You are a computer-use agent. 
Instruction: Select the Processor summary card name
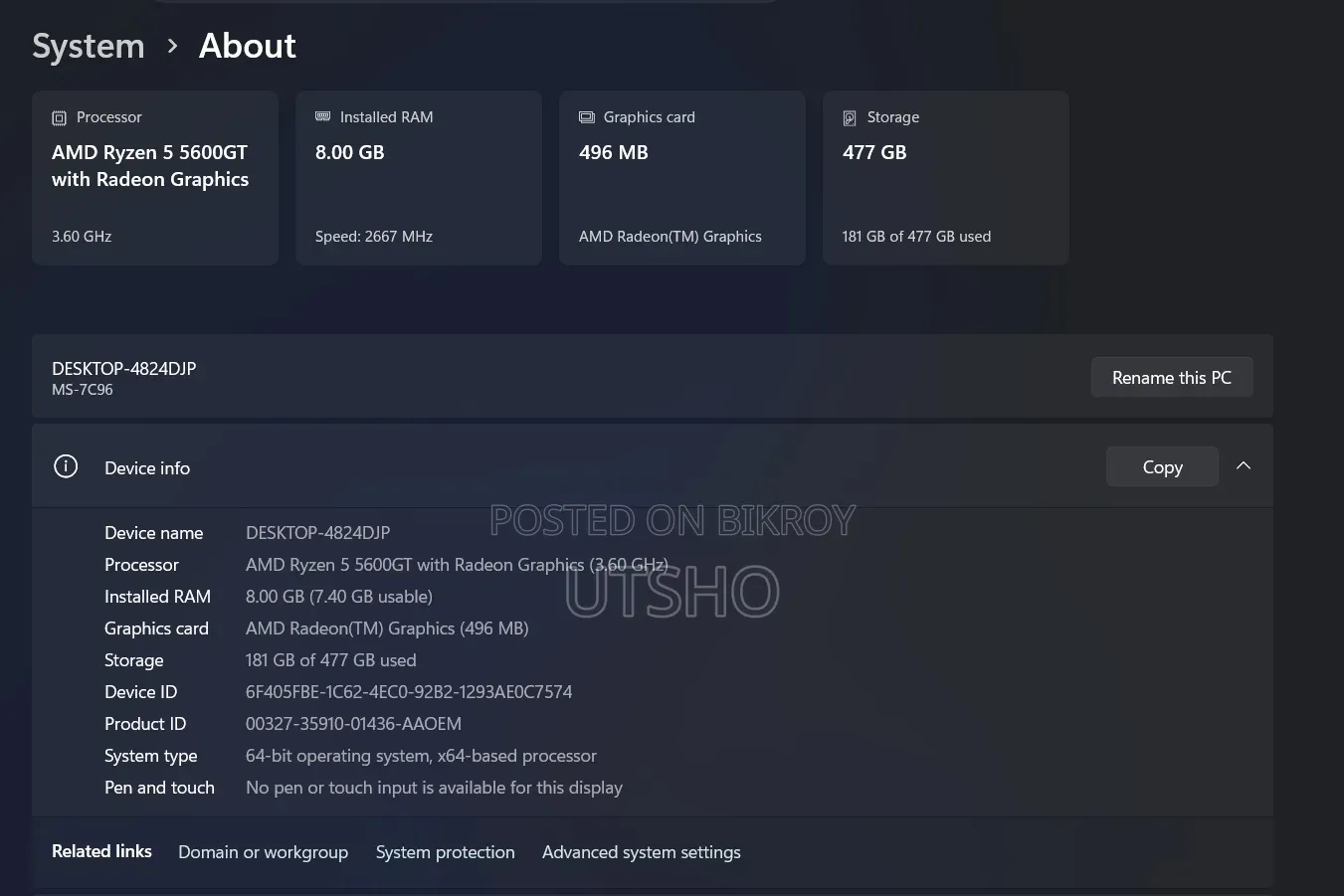[150, 166]
